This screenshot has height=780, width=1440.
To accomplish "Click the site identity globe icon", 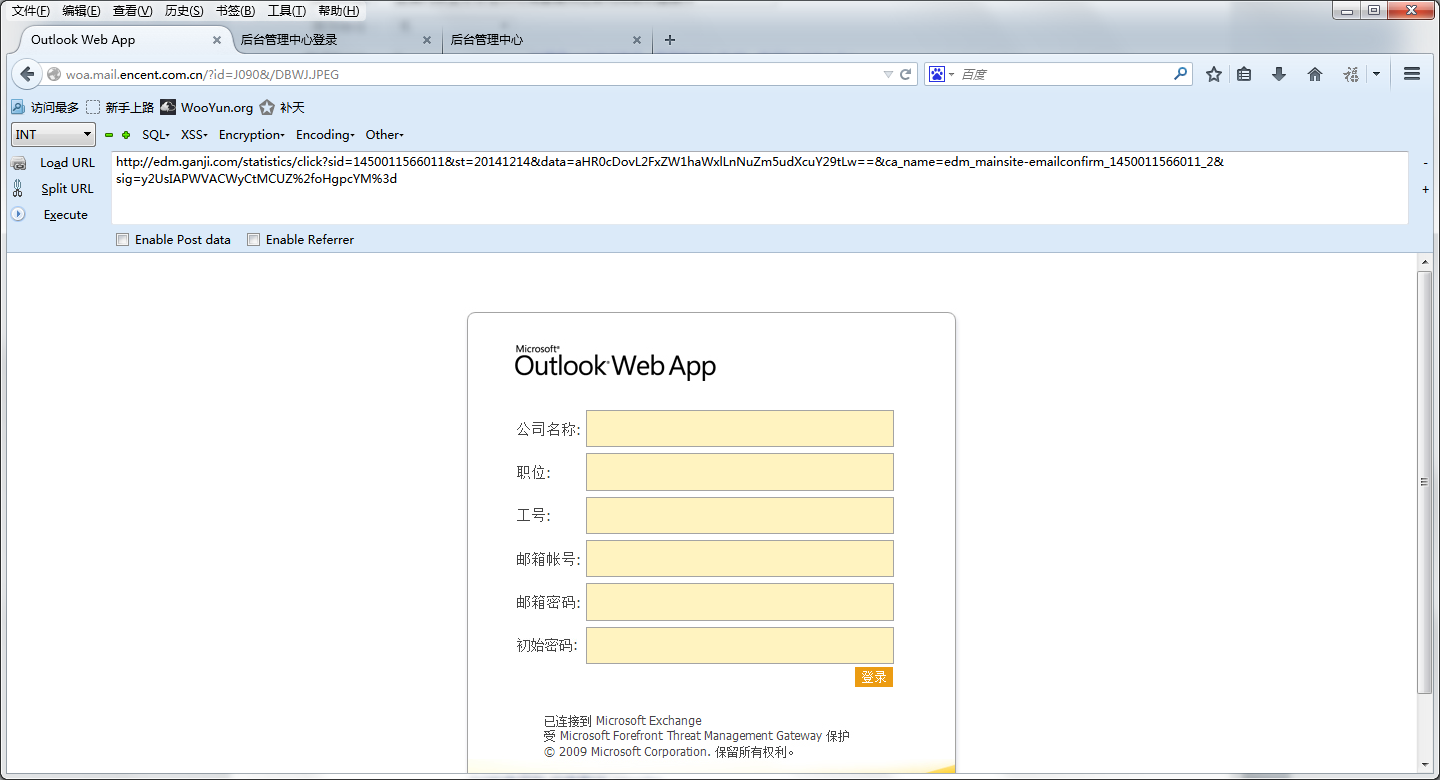I will (54, 74).
